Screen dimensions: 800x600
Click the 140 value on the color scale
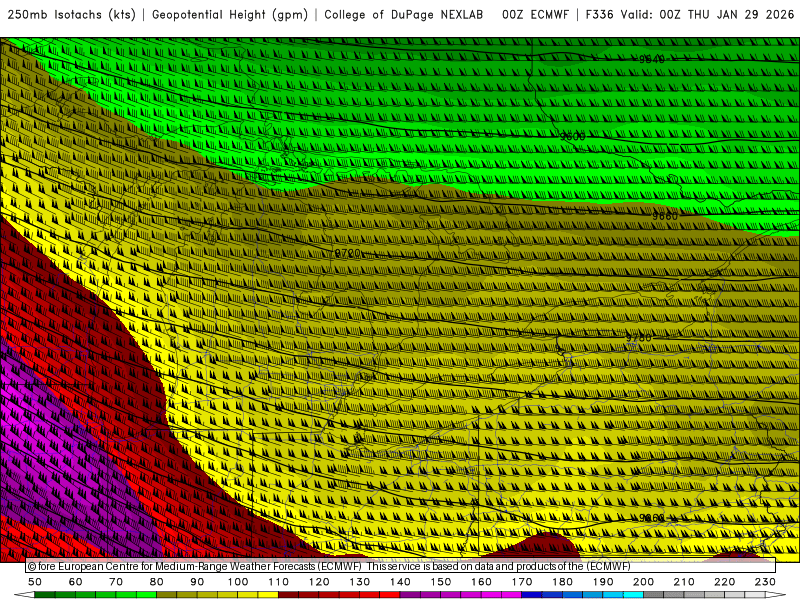click(x=400, y=582)
